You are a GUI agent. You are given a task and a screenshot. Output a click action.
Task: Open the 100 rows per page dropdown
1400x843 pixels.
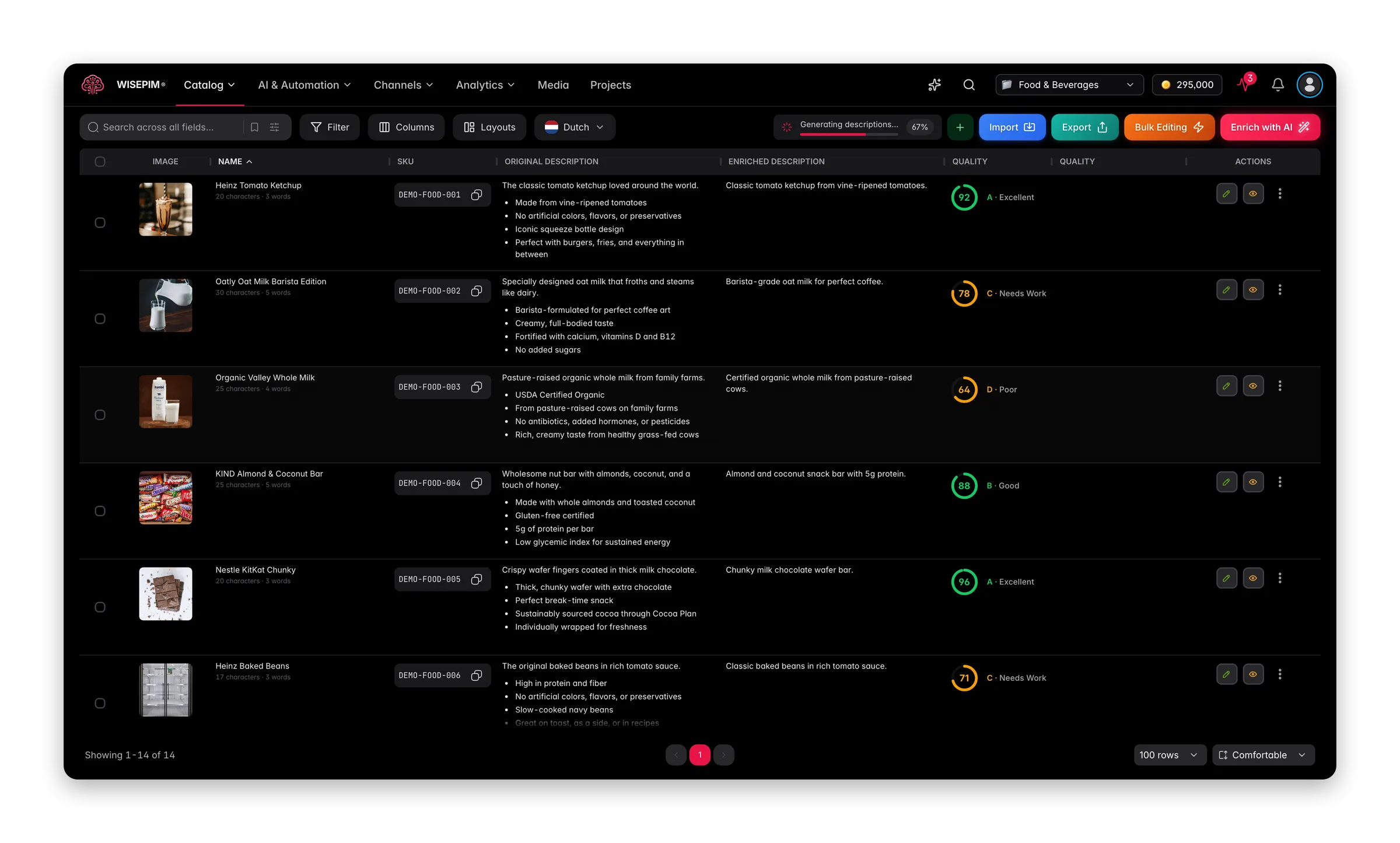coord(1170,755)
